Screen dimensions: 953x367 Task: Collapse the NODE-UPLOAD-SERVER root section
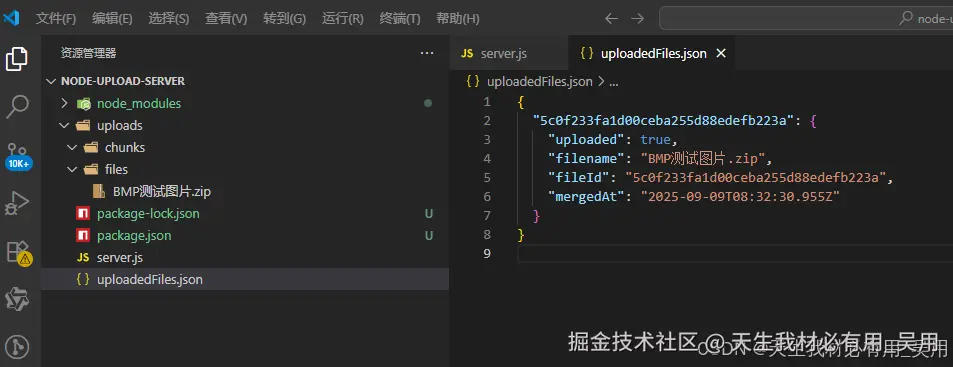(x=51, y=81)
